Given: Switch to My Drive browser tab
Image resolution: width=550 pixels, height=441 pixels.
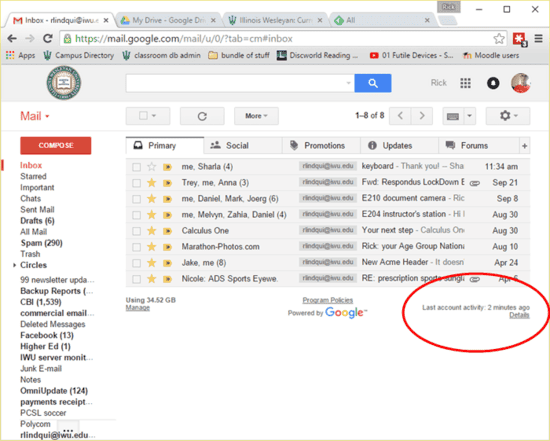Looking at the screenshot, I should click(x=167, y=20).
